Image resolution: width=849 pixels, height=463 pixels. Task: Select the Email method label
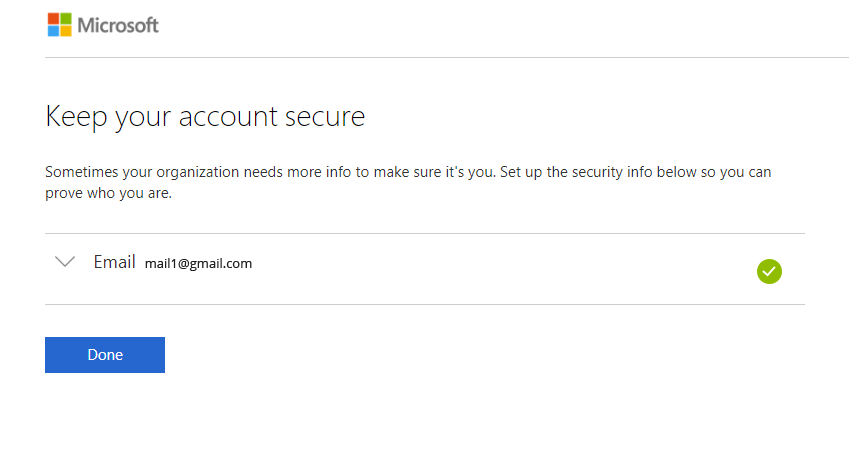(x=114, y=262)
